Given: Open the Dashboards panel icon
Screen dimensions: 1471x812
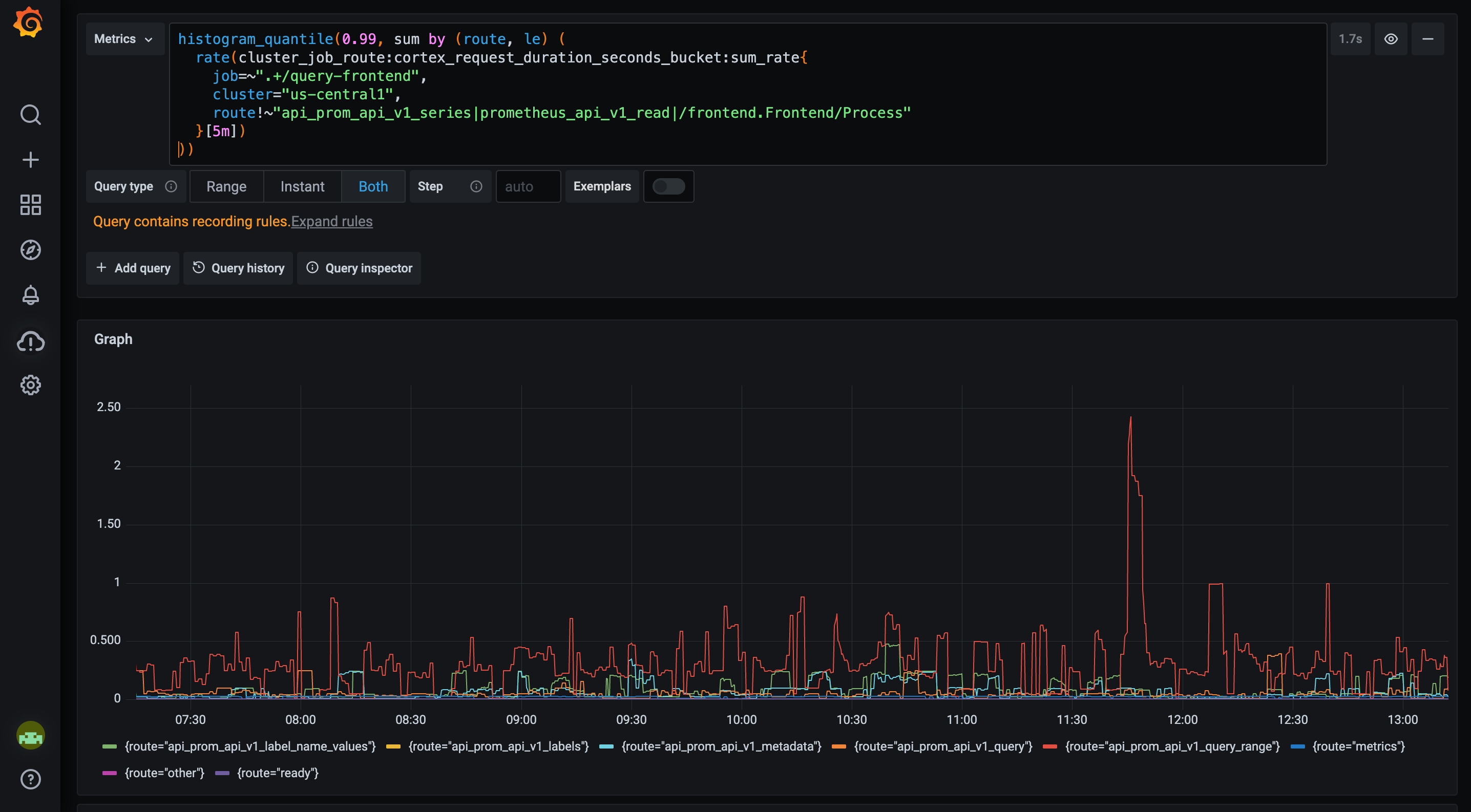Looking at the screenshot, I should (x=30, y=205).
